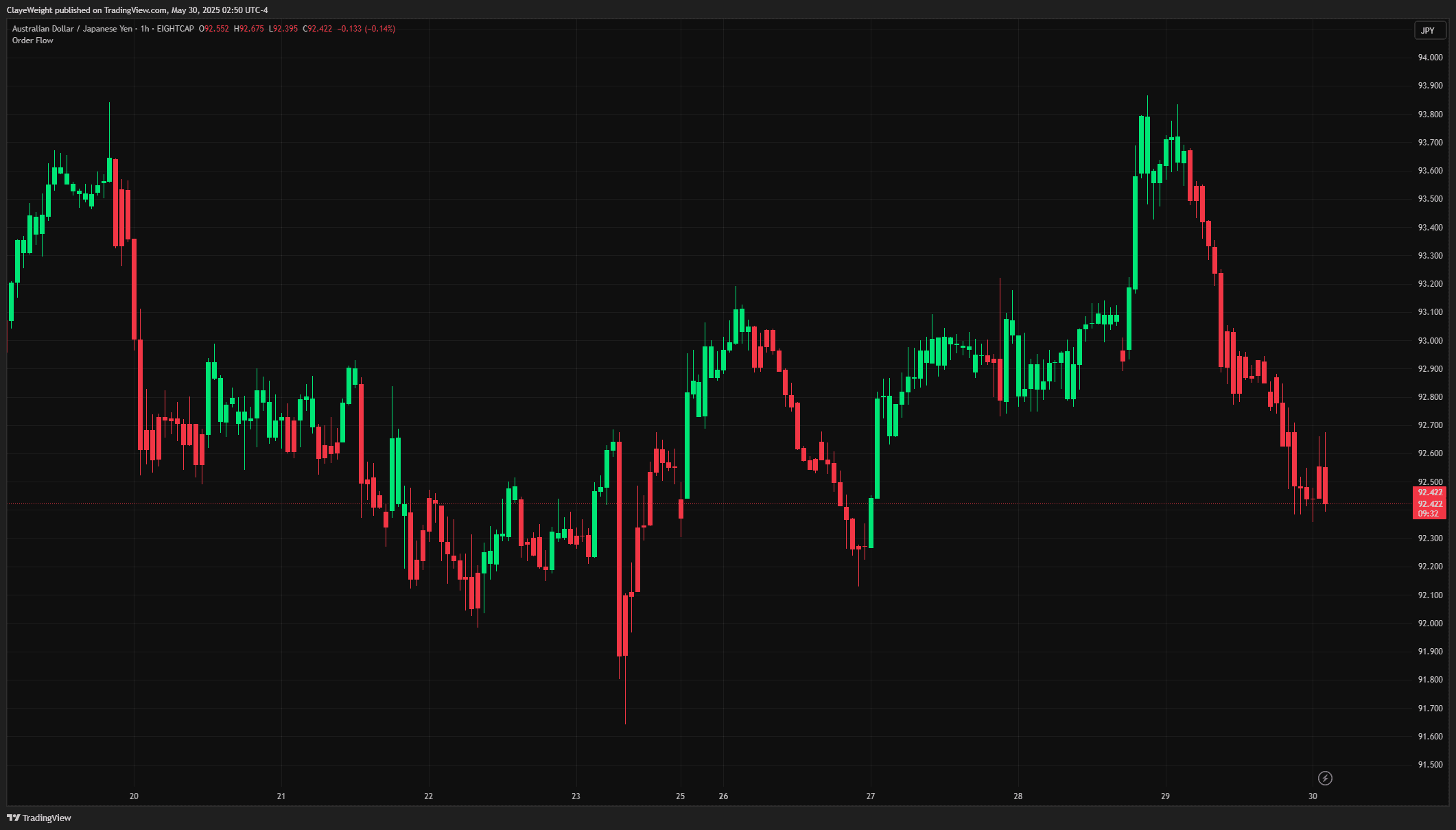
Task: Click the -0.133 (-0.14%) change value
Action: [x=366, y=29]
